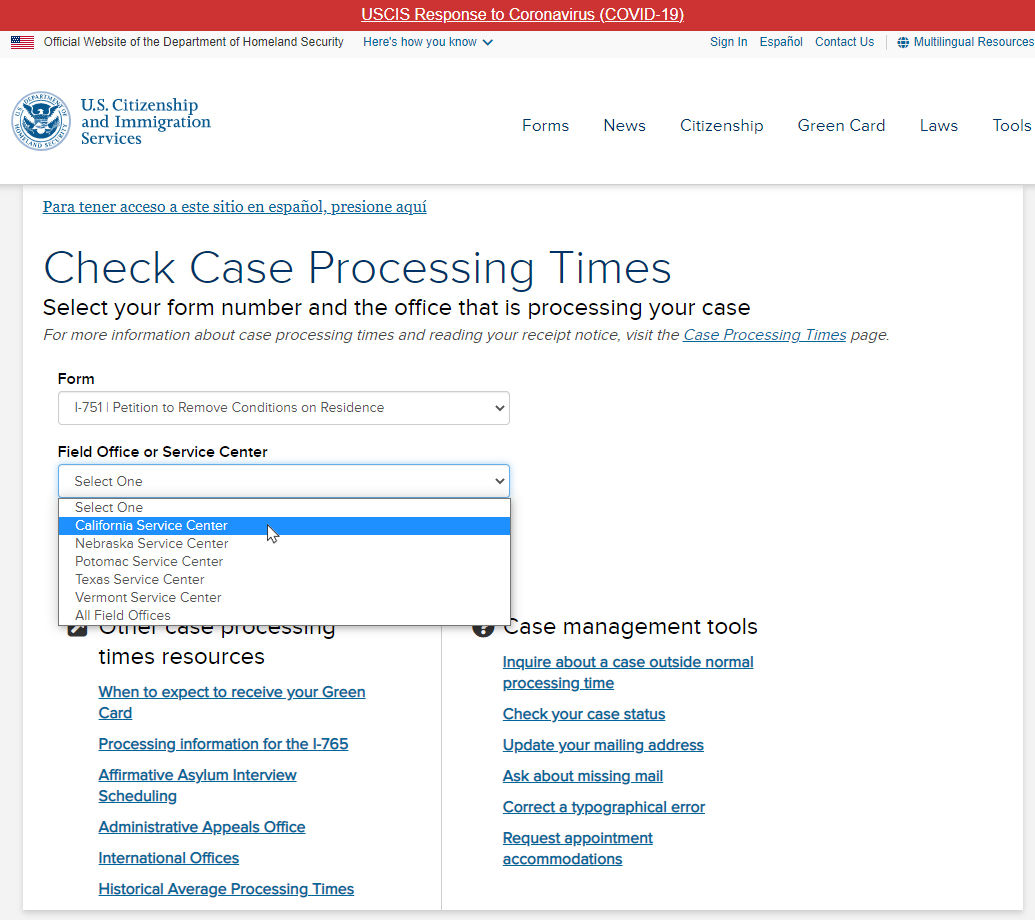Open the Forms navigation menu
Screen dimensions: 1035x920
(x=545, y=125)
